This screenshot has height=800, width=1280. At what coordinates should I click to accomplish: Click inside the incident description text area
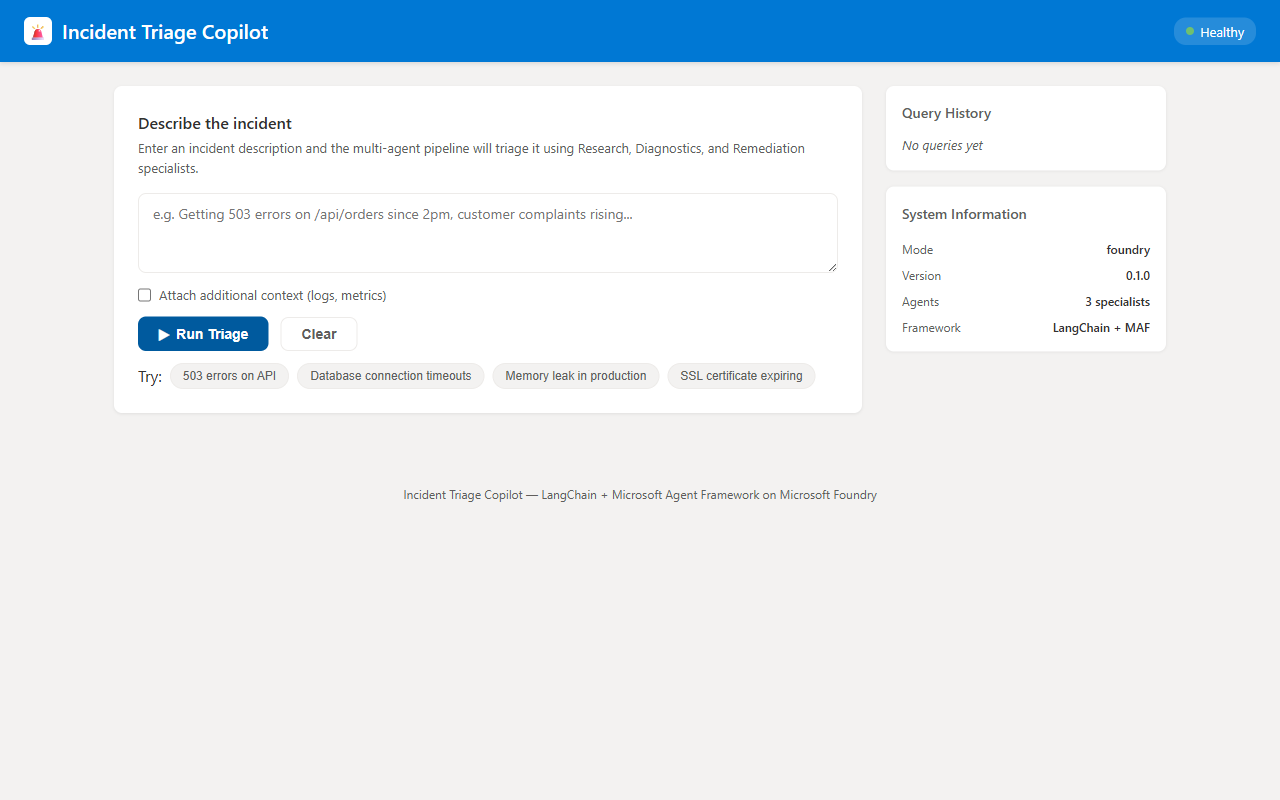(x=487, y=232)
